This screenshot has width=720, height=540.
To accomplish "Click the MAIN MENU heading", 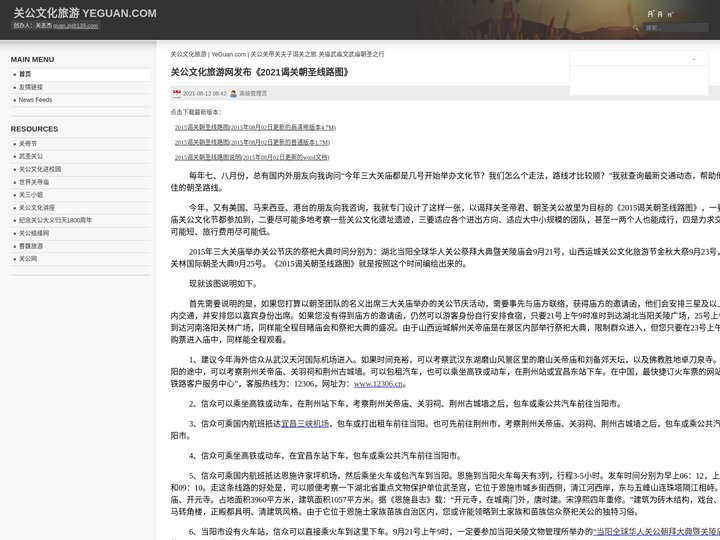I will [32, 60].
